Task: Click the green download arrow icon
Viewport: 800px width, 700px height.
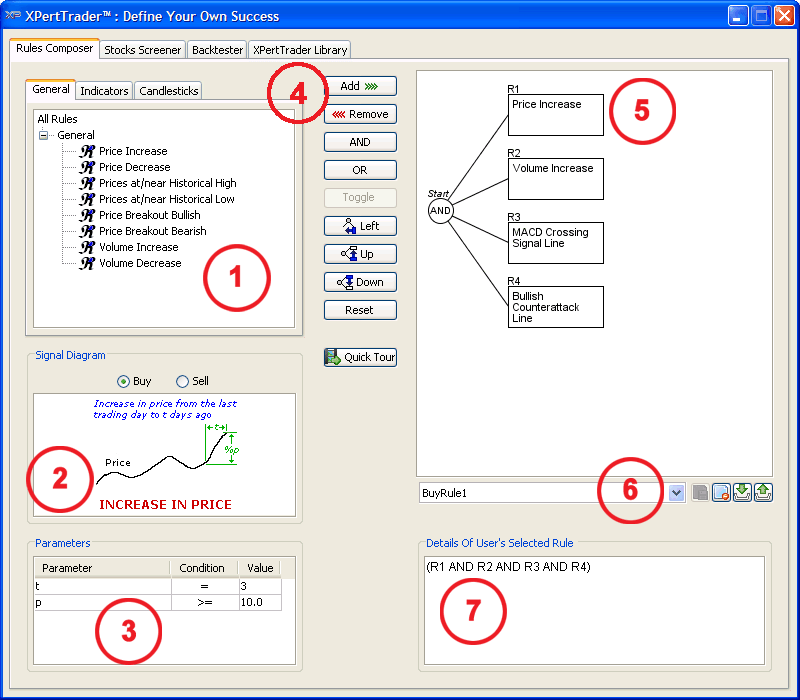Action: (742, 493)
